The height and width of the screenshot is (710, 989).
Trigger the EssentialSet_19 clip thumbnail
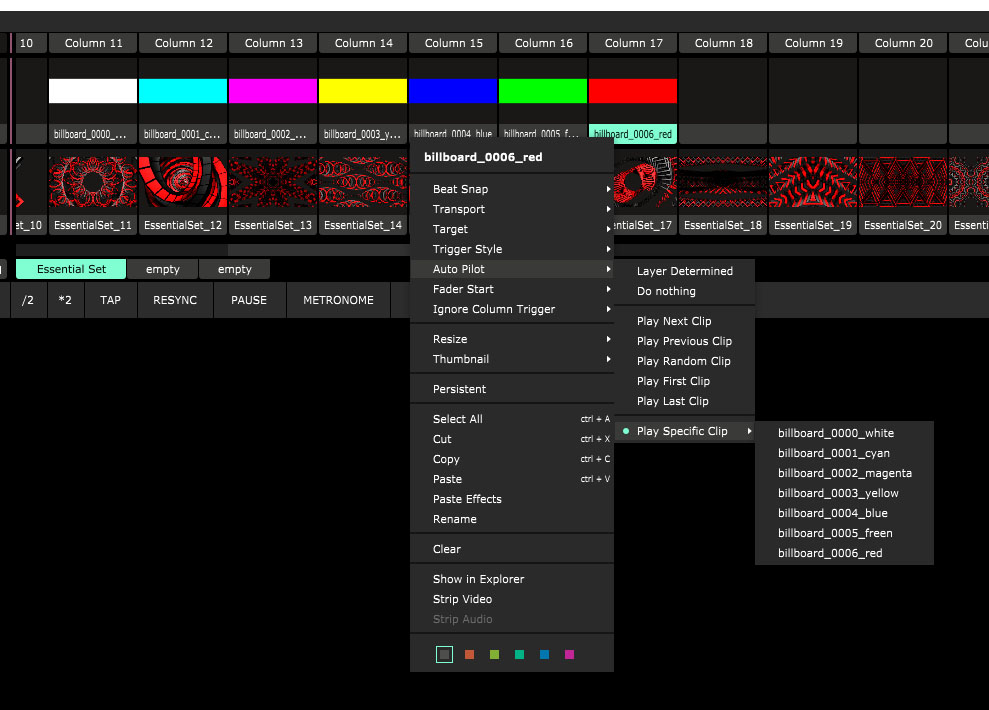coord(813,182)
